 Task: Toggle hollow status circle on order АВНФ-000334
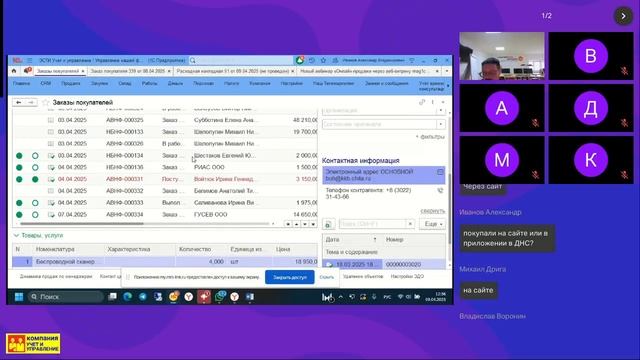click(x=35, y=215)
